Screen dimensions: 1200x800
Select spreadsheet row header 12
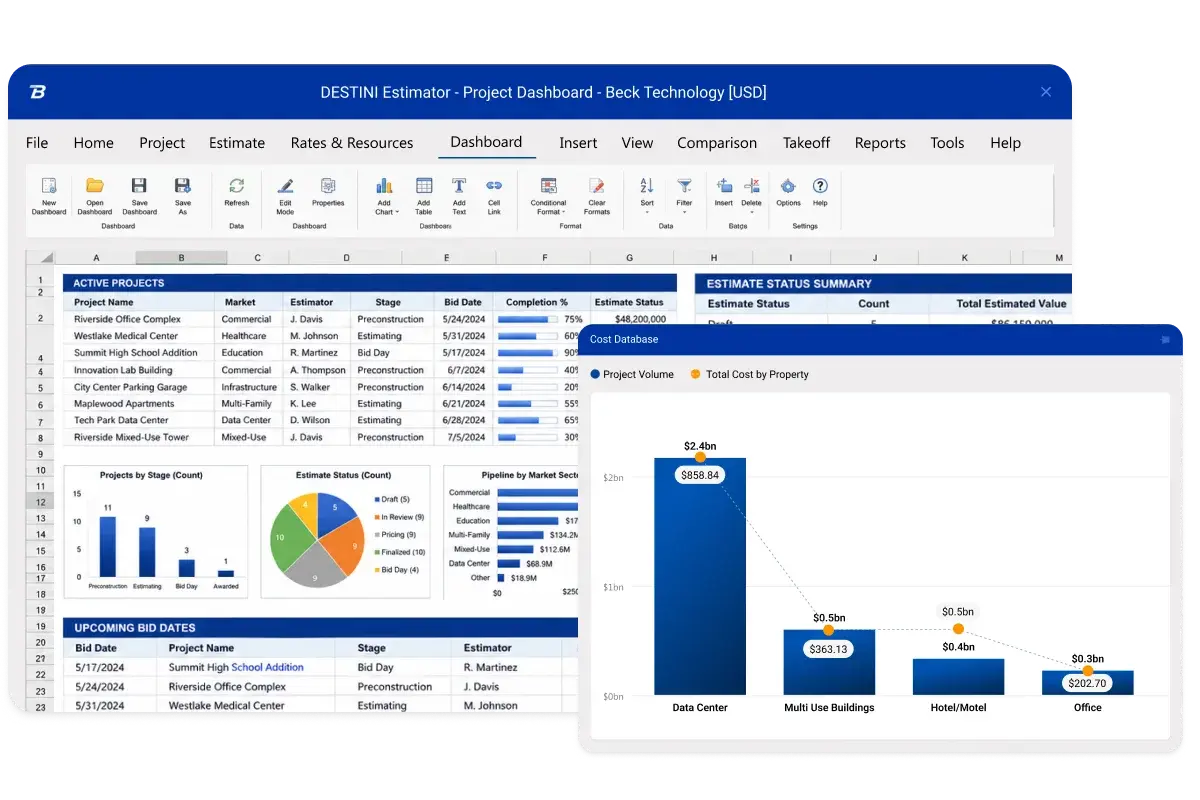(x=41, y=502)
